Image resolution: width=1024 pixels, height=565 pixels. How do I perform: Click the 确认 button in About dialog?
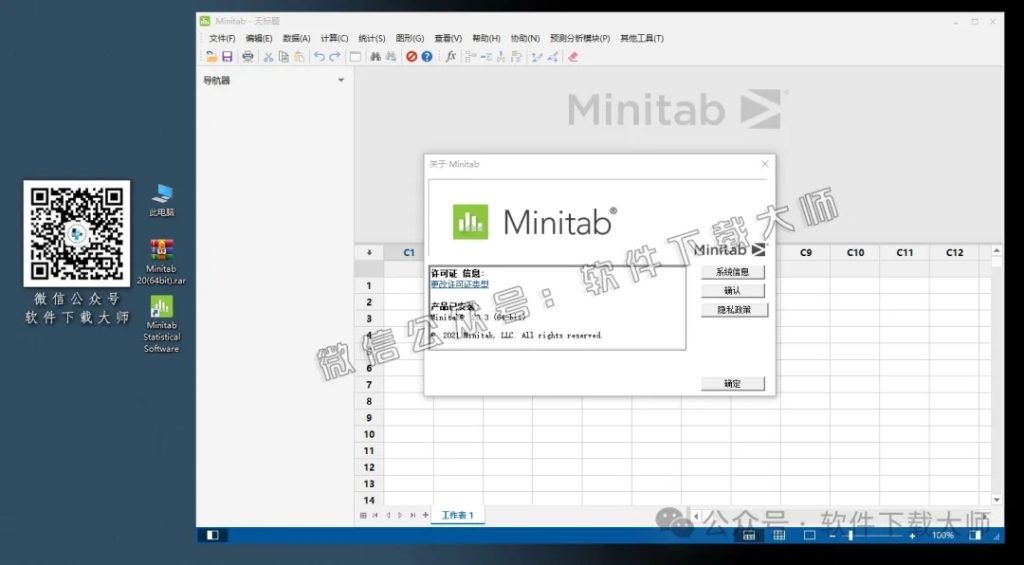coord(733,291)
